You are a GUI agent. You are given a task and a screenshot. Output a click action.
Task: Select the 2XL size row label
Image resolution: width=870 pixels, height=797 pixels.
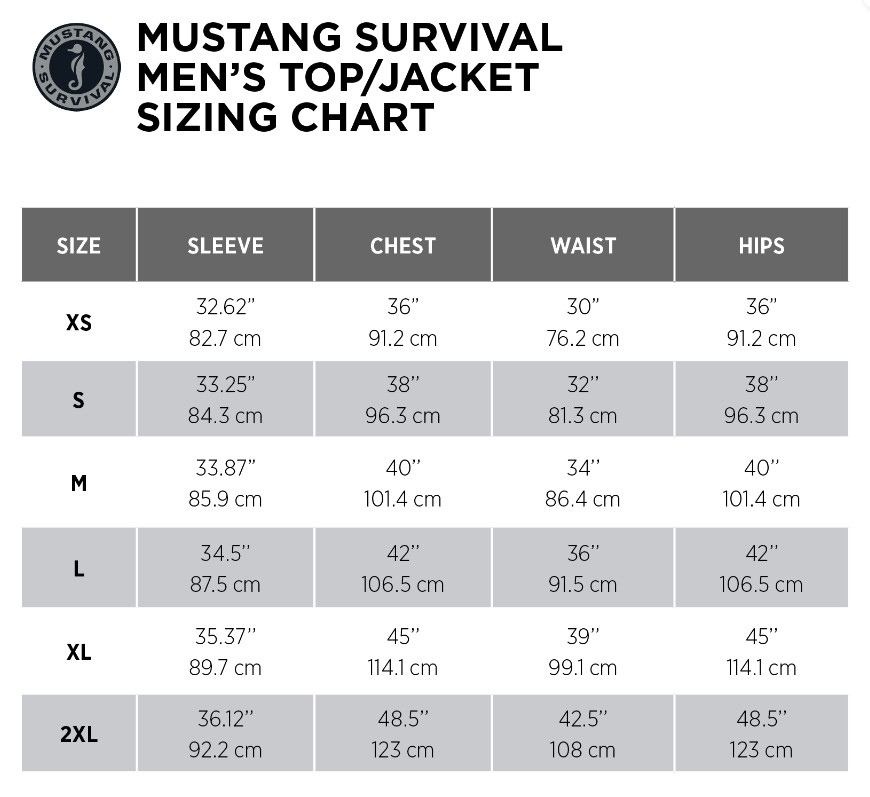click(x=79, y=733)
